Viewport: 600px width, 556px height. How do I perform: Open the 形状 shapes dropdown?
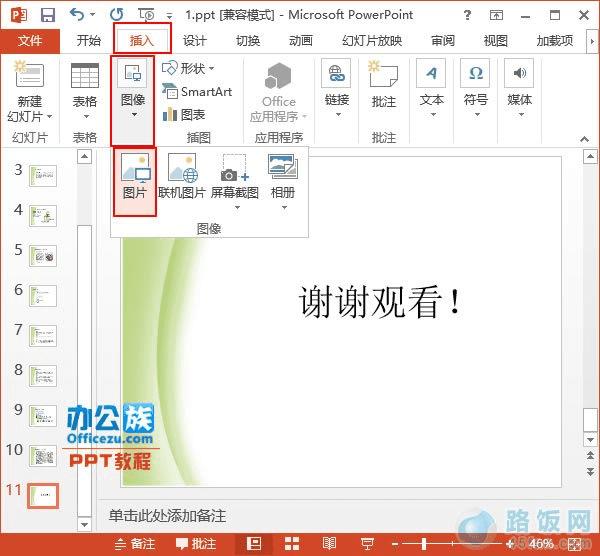pos(188,68)
